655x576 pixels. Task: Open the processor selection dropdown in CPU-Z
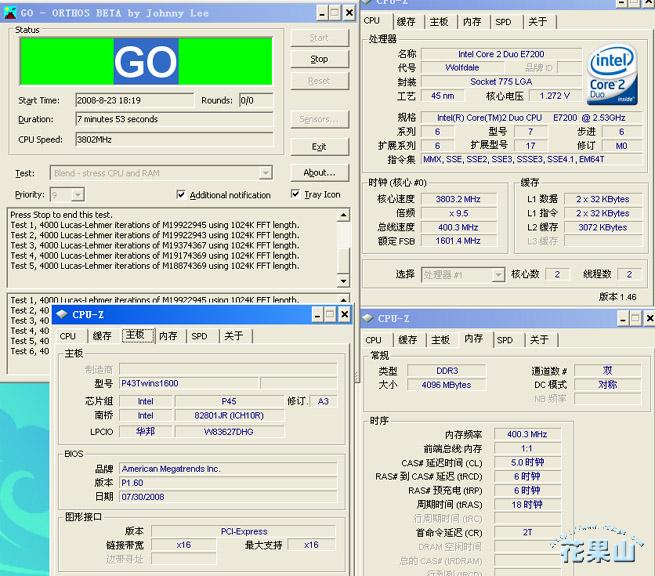(498, 275)
